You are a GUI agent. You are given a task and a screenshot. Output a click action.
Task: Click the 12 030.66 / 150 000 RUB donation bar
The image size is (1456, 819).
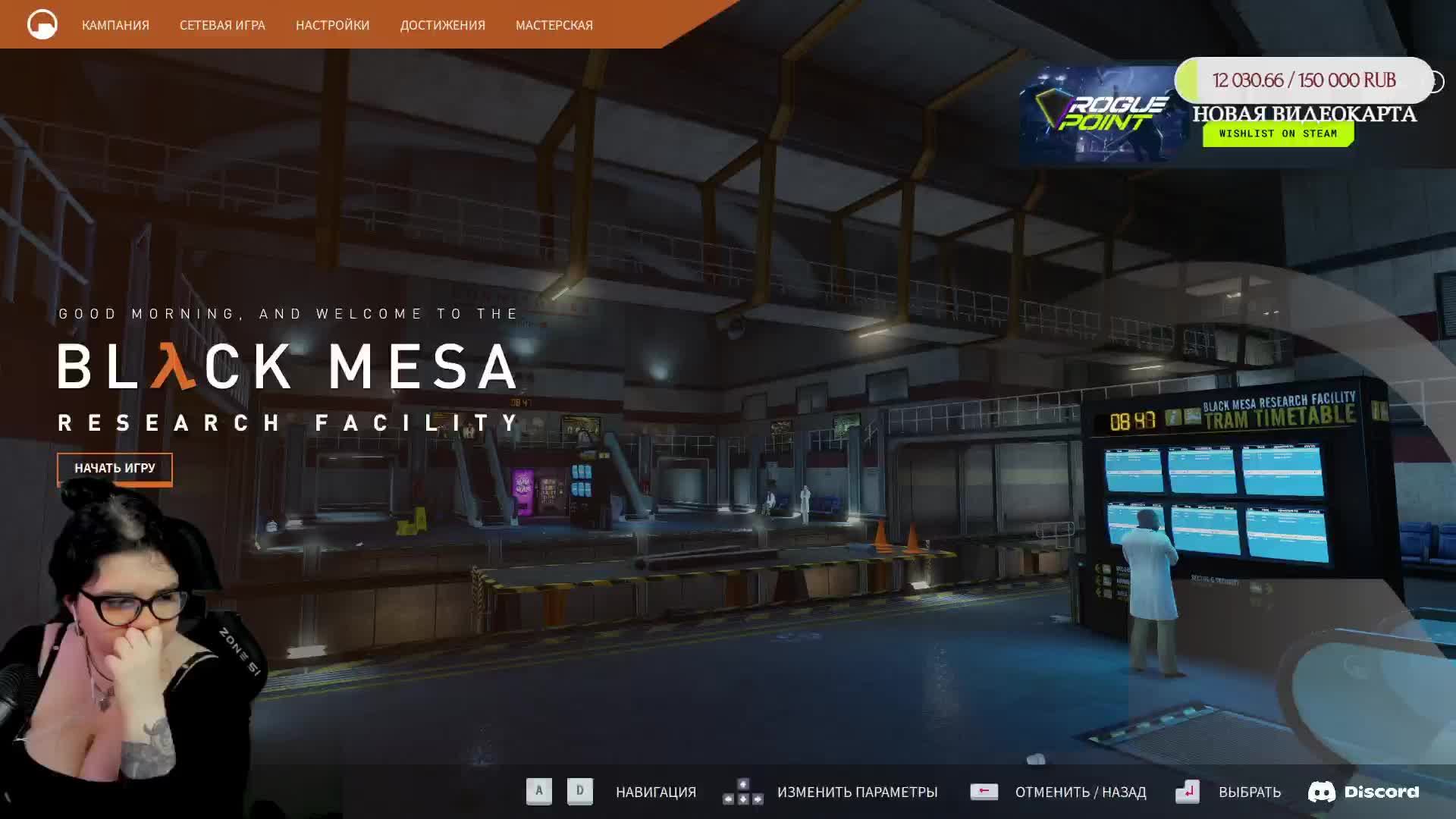tap(1304, 80)
